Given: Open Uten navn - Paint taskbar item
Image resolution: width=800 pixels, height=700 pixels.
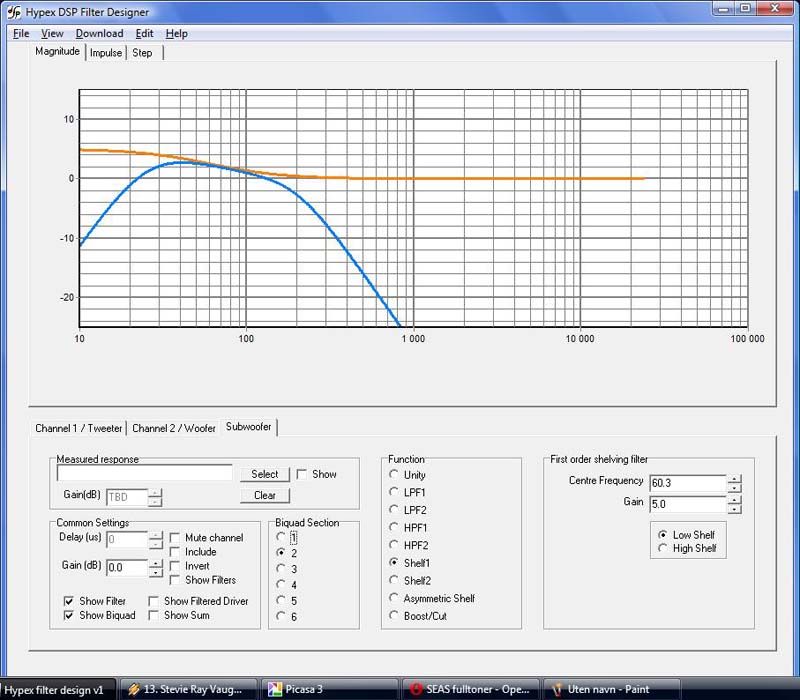Looking at the screenshot, I should coord(611,689).
